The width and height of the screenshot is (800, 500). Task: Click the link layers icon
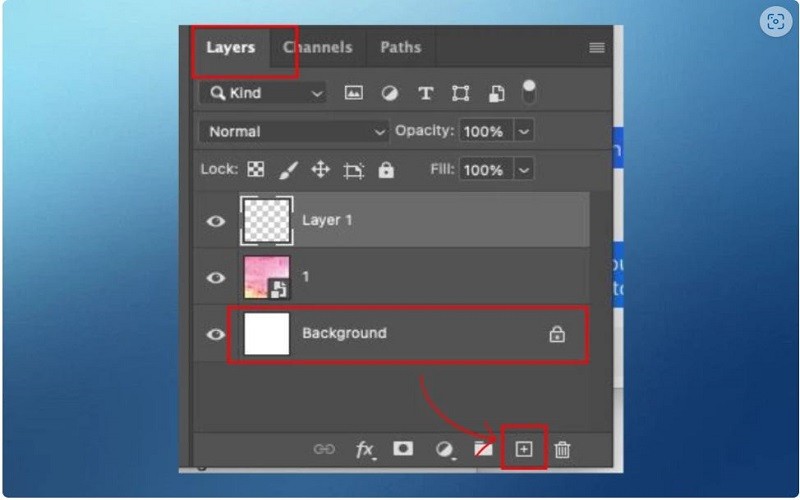324,449
